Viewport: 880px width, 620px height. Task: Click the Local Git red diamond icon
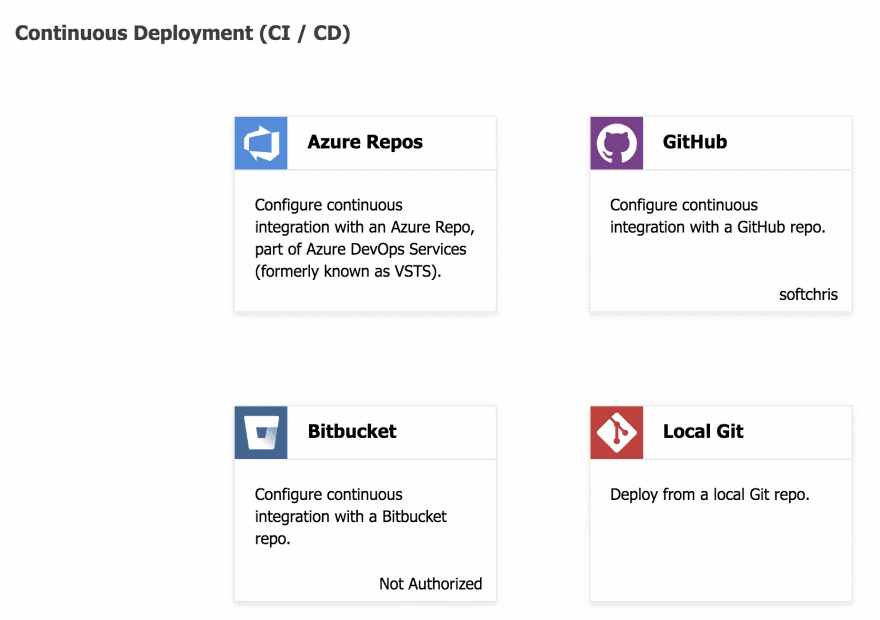point(616,432)
